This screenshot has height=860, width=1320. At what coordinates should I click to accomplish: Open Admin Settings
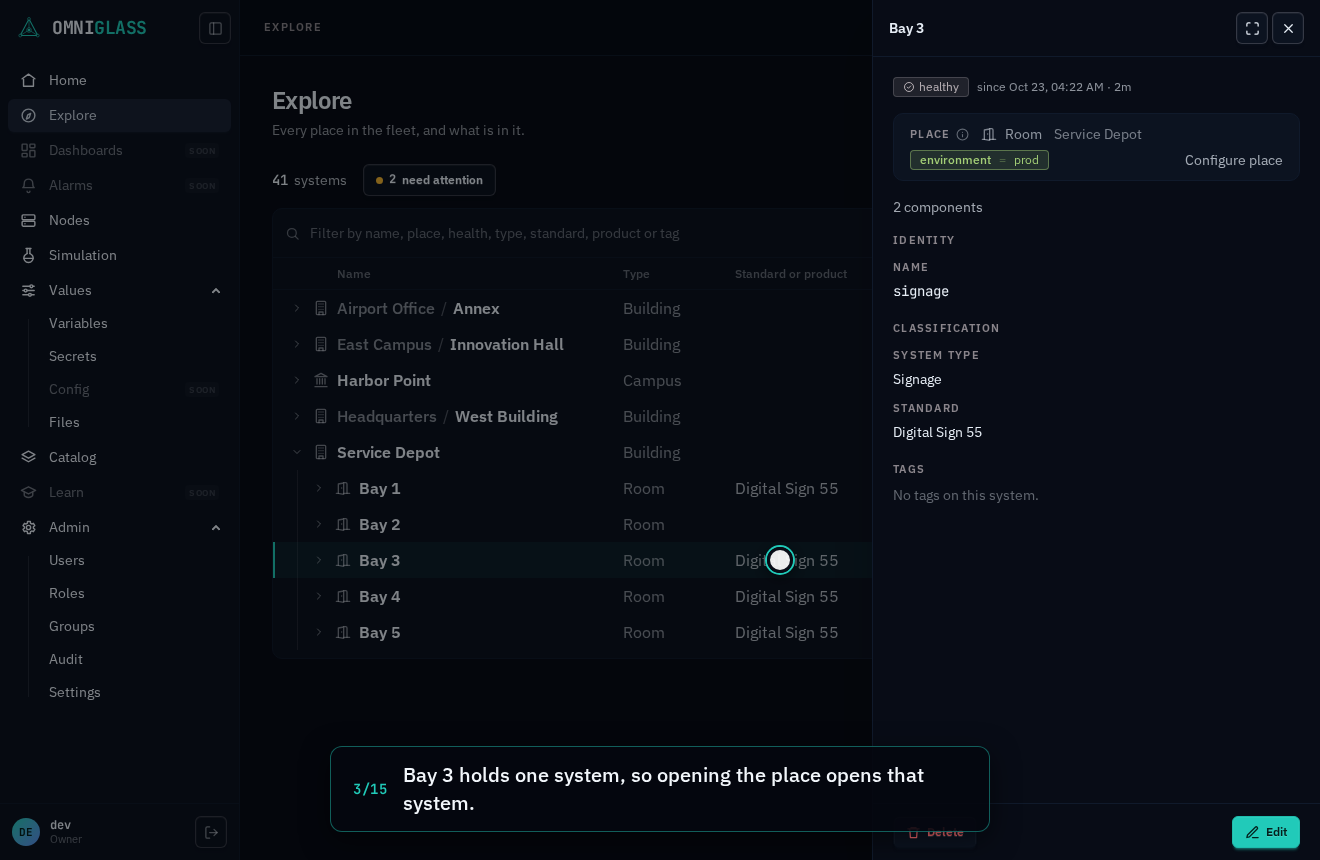click(x=75, y=692)
